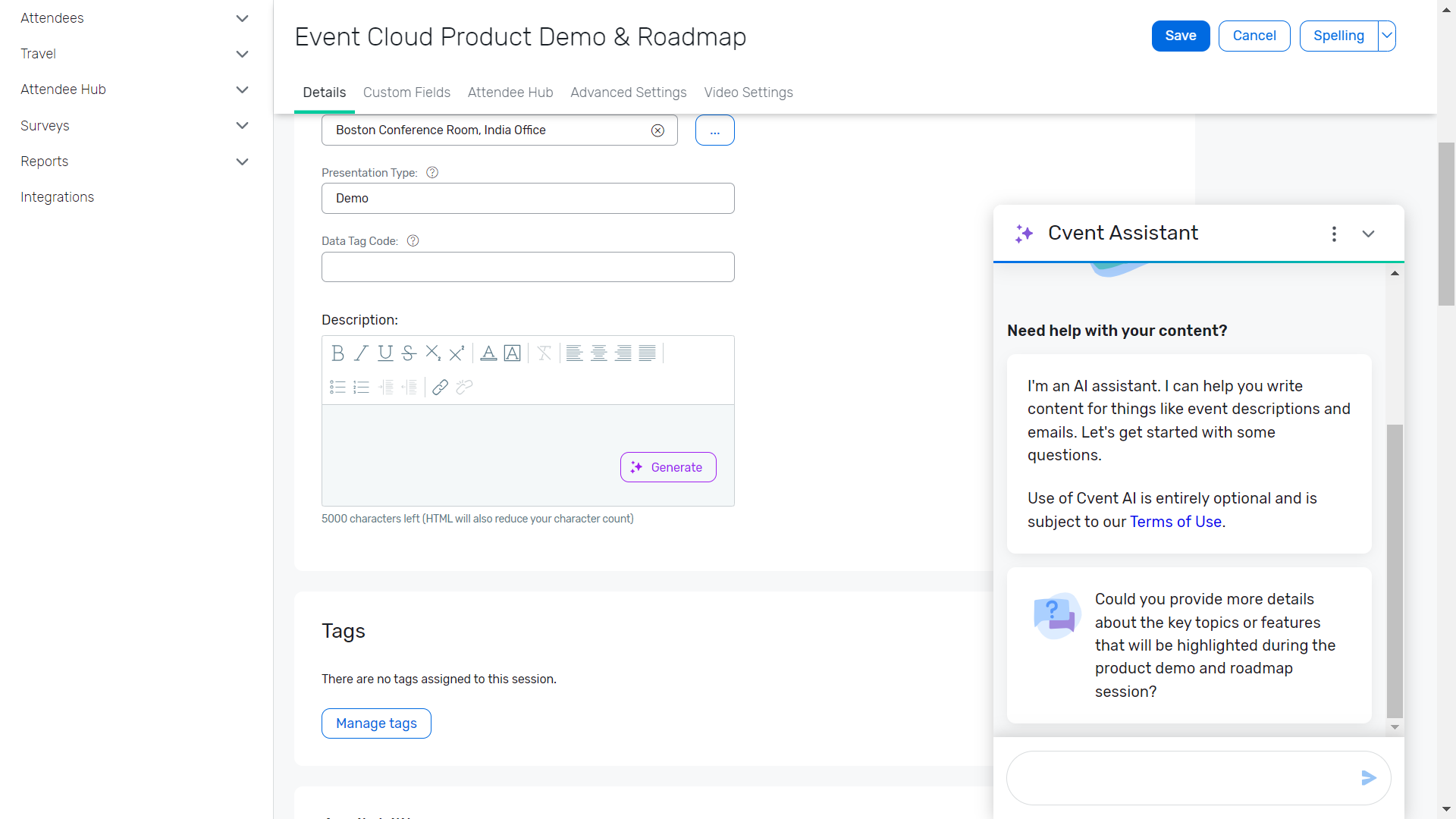The height and width of the screenshot is (819, 1456).
Task: Expand the Surveys sidebar section
Action: tap(243, 126)
